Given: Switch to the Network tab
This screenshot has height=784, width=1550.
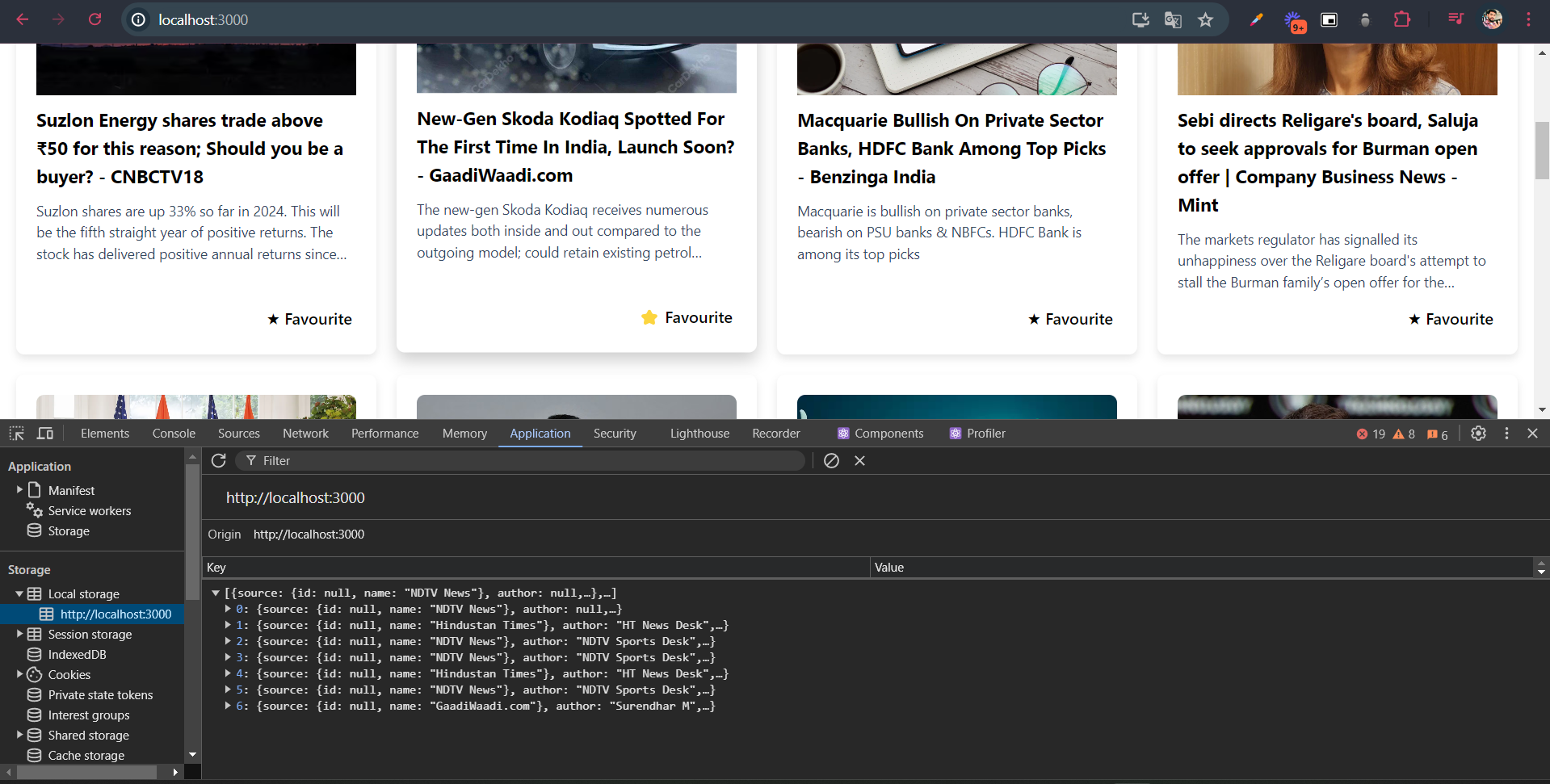Looking at the screenshot, I should tap(305, 434).
